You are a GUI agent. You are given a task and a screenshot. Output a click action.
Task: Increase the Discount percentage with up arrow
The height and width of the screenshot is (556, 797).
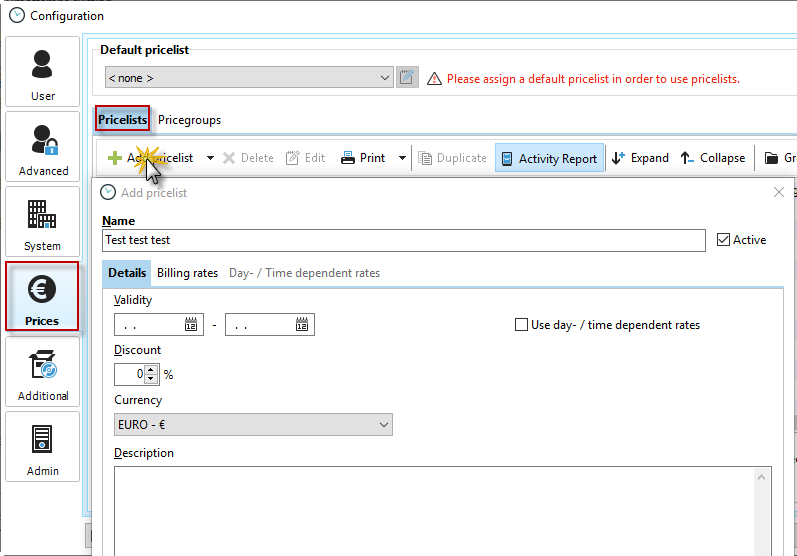tap(151, 370)
